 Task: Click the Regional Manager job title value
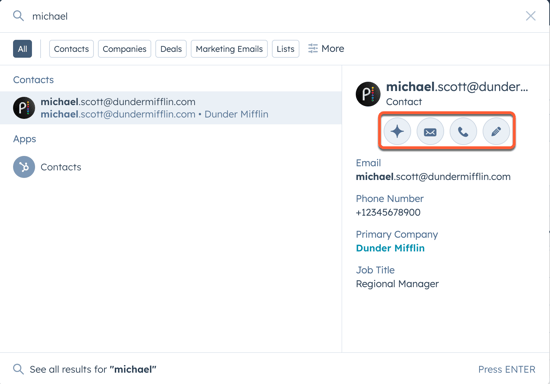tap(397, 284)
